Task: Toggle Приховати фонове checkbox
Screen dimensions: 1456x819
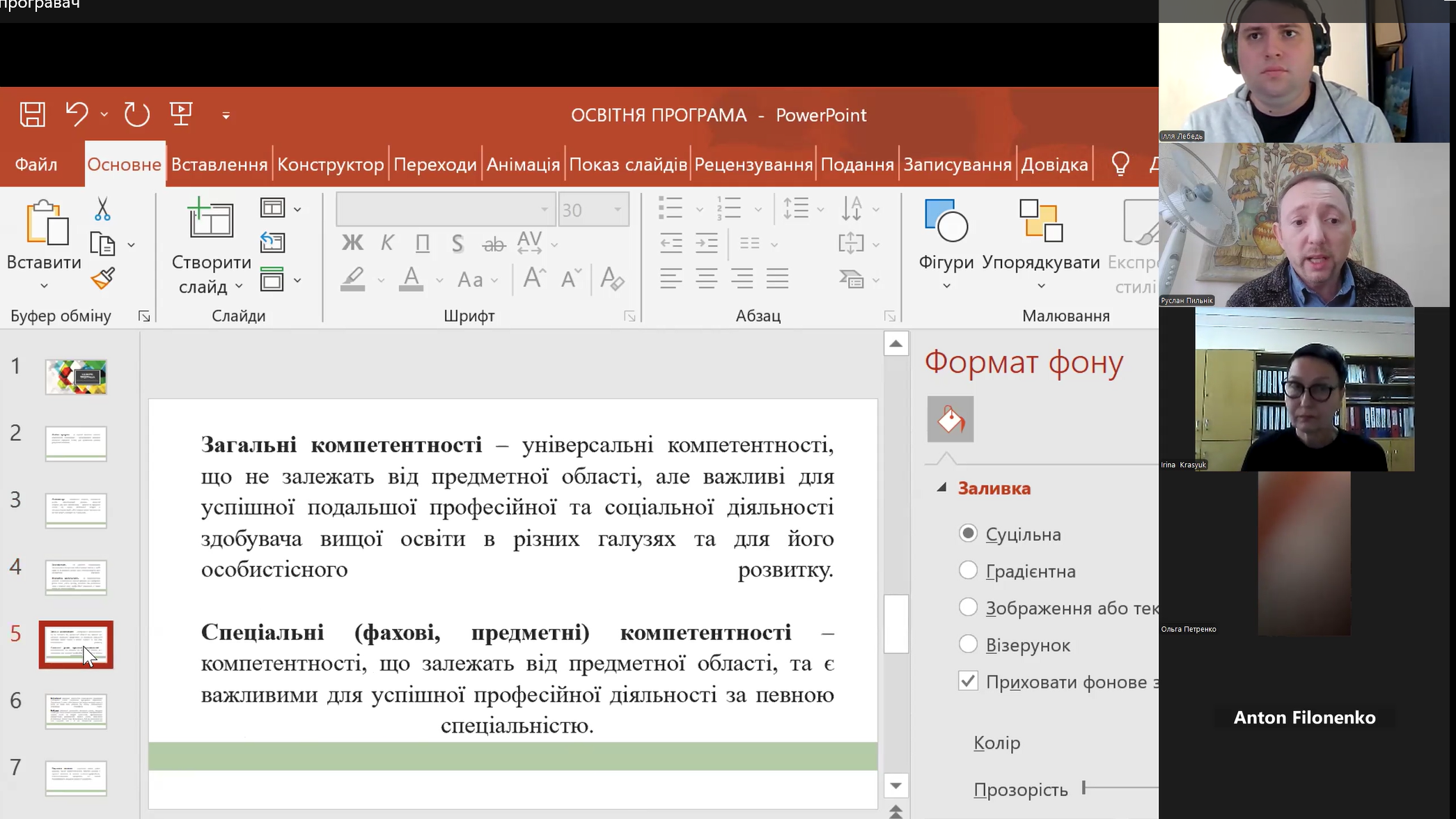Action: 968,681
